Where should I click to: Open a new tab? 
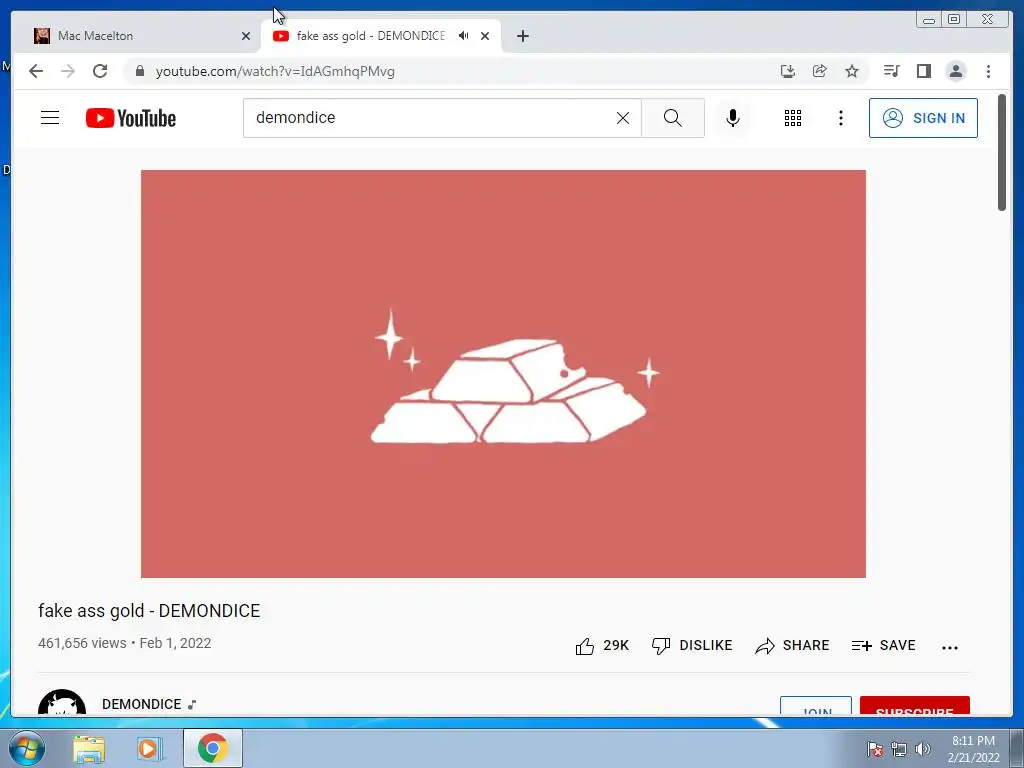pos(522,36)
